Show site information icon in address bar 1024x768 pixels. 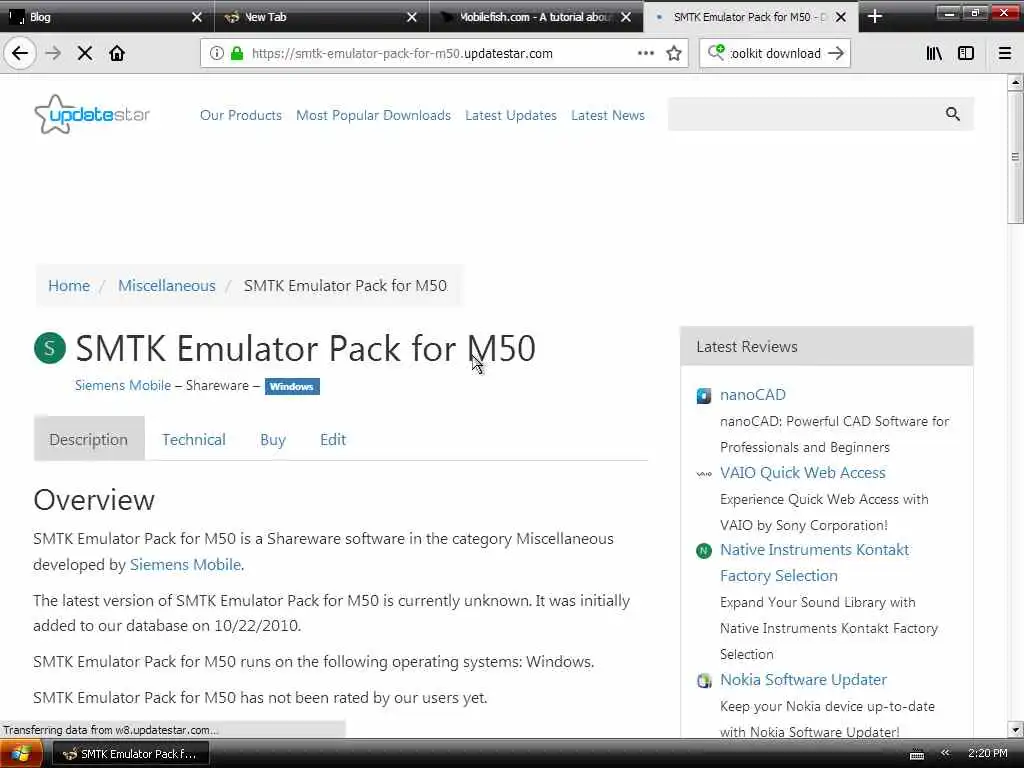click(216, 54)
